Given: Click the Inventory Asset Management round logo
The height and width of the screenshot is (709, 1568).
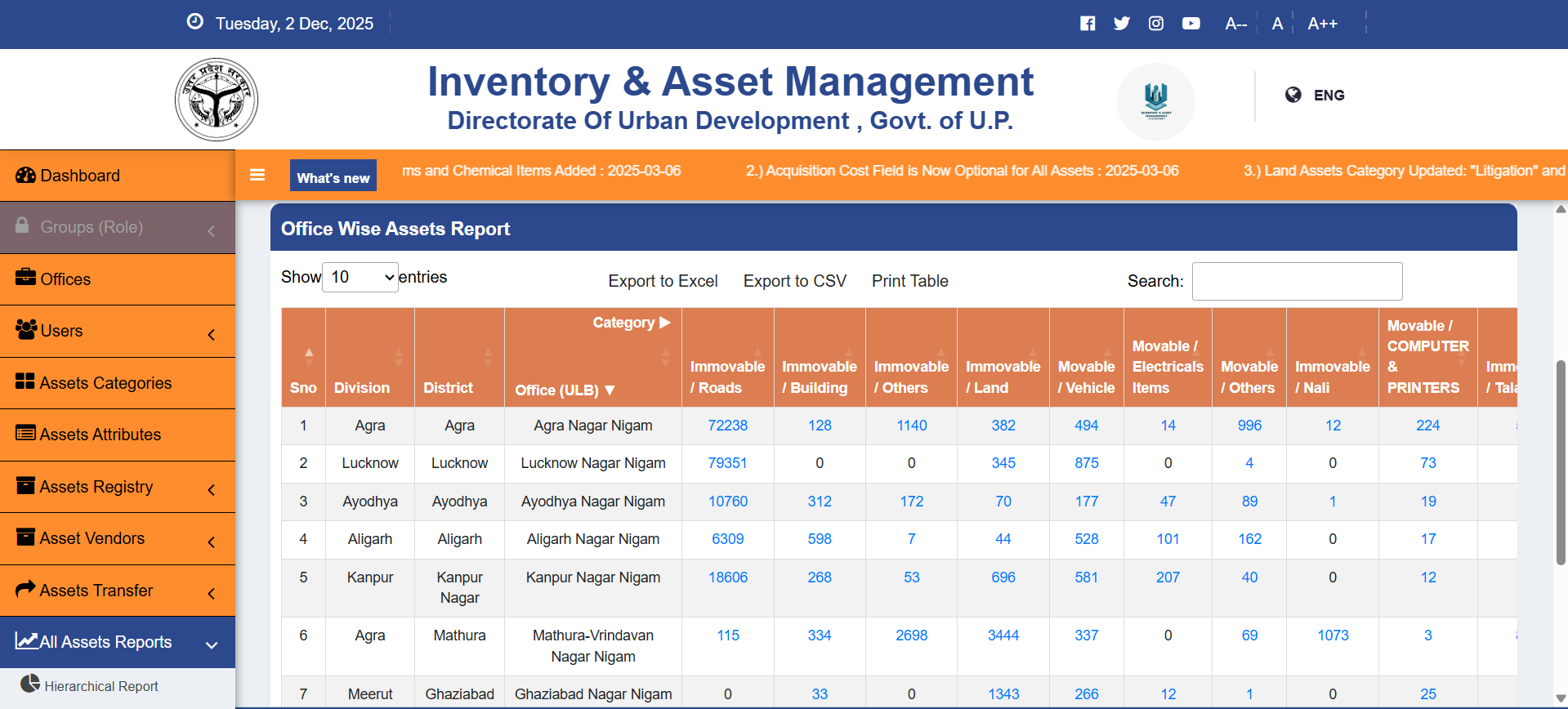Looking at the screenshot, I should pyautogui.click(x=1155, y=101).
